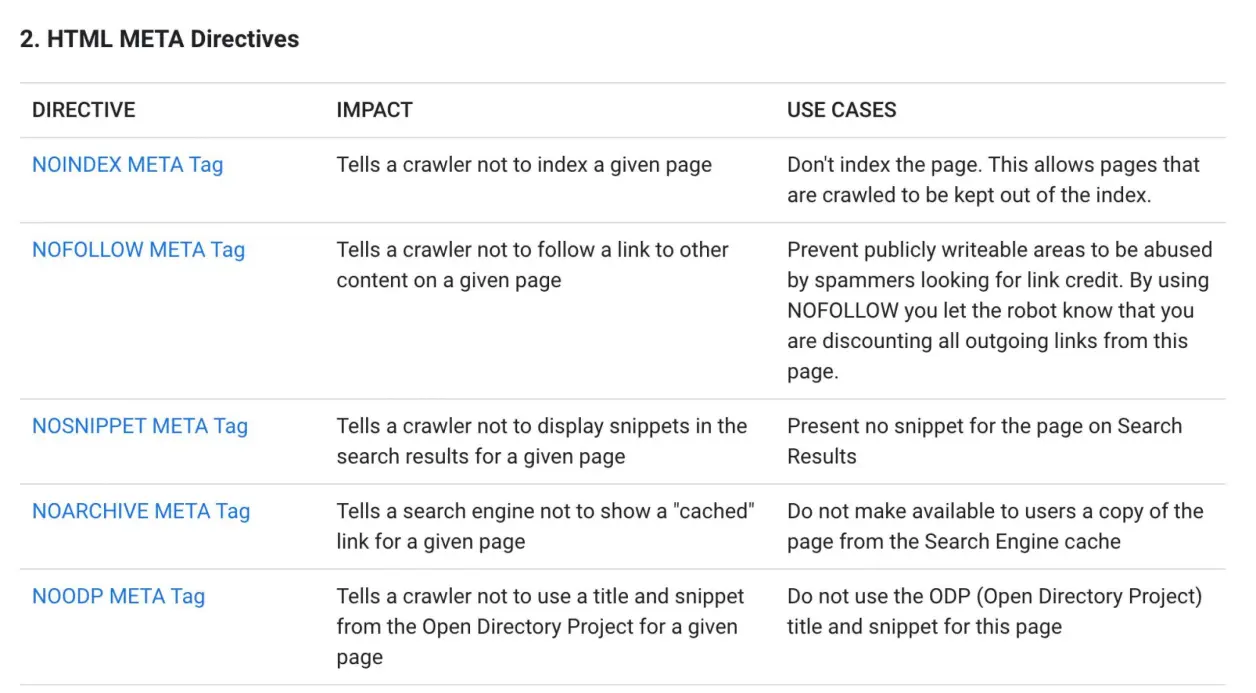The image size is (1256, 693).
Task: Click the IMPACT column header
Action: (x=374, y=110)
